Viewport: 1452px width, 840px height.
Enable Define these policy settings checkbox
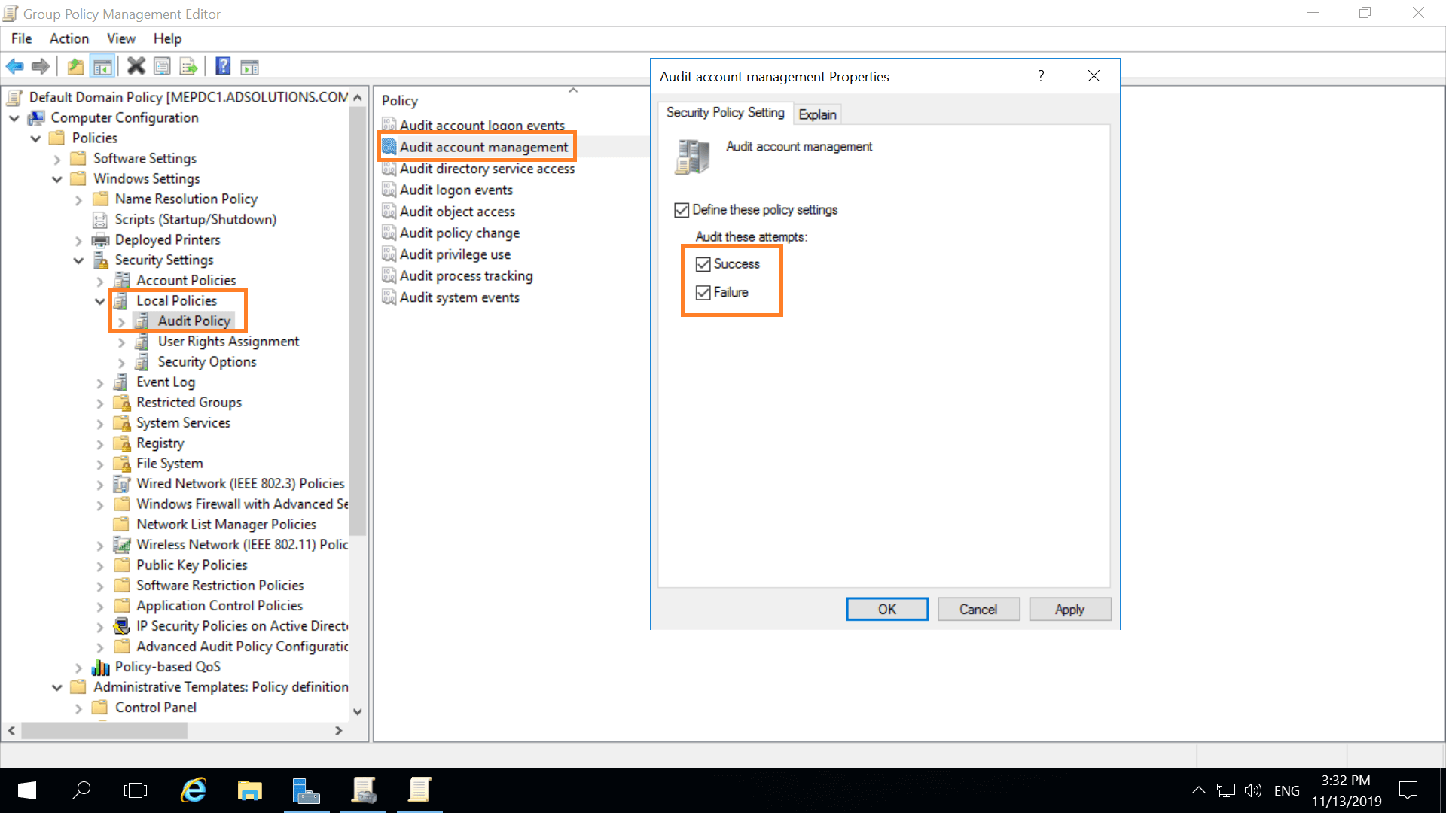pyautogui.click(x=681, y=210)
